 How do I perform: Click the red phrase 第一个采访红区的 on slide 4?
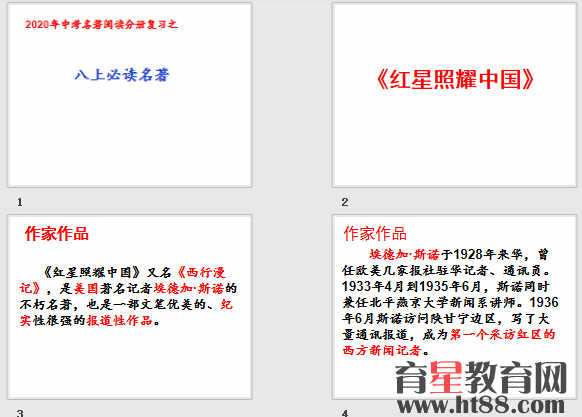pyautogui.click(x=503, y=335)
